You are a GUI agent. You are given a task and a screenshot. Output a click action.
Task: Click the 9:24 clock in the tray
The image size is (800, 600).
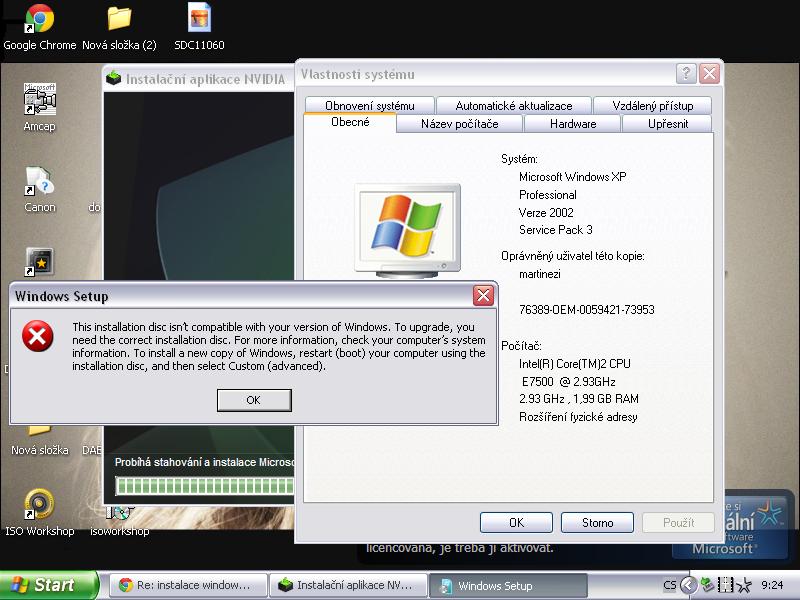coord(772,585)
